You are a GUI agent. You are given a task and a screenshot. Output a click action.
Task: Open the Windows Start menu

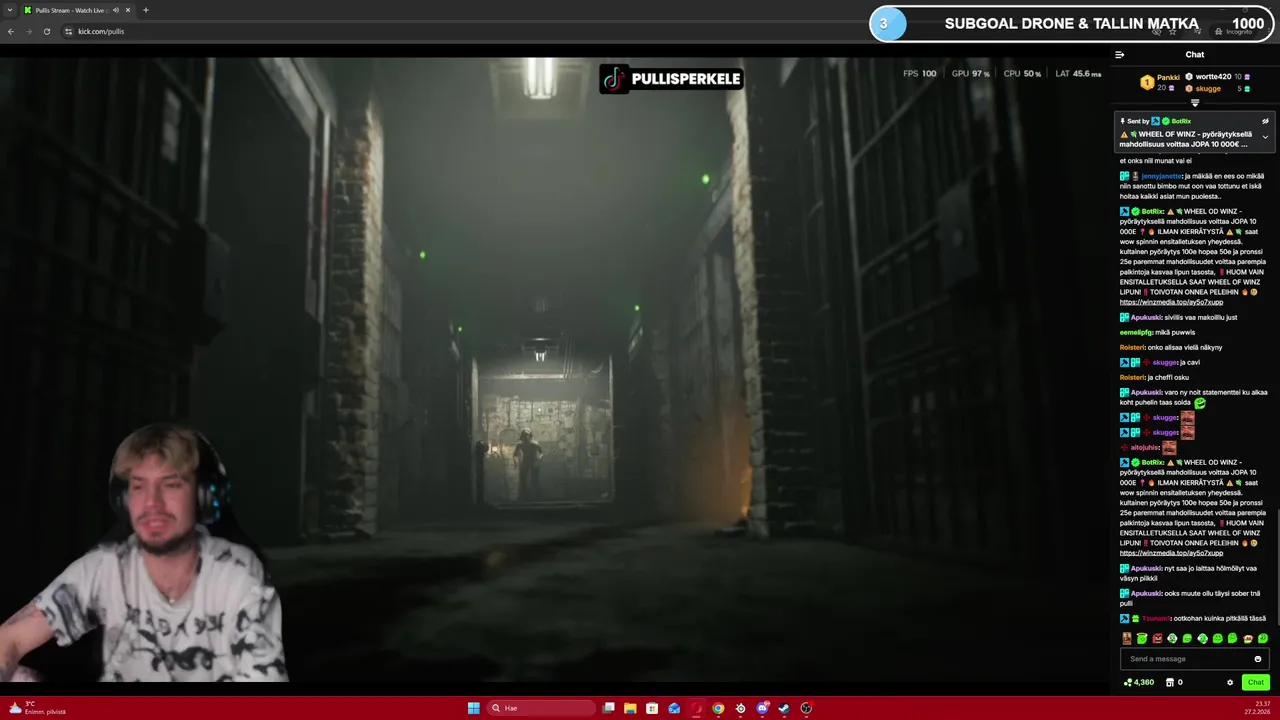473,708
